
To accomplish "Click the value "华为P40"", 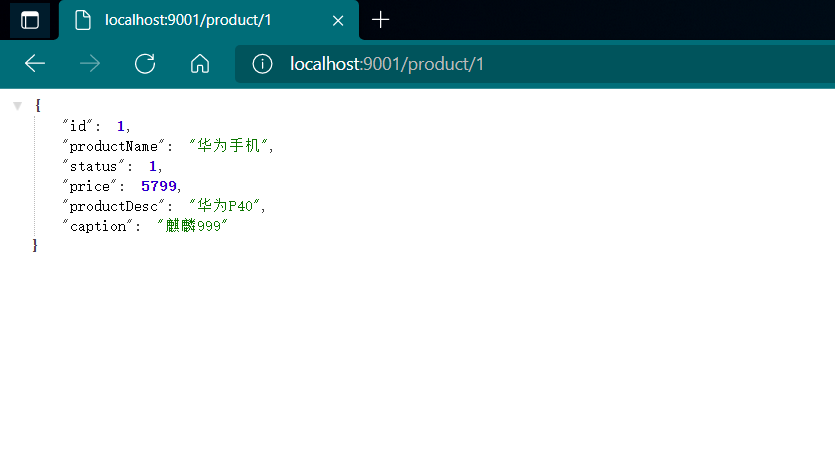I will coord(225,206).
